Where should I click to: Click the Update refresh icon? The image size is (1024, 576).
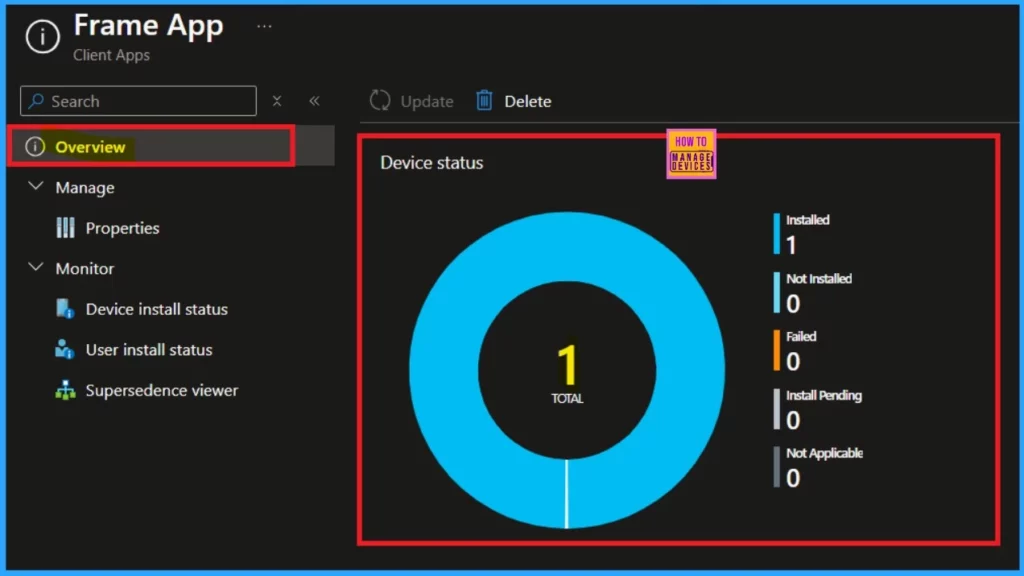click(x=380, y=101)
